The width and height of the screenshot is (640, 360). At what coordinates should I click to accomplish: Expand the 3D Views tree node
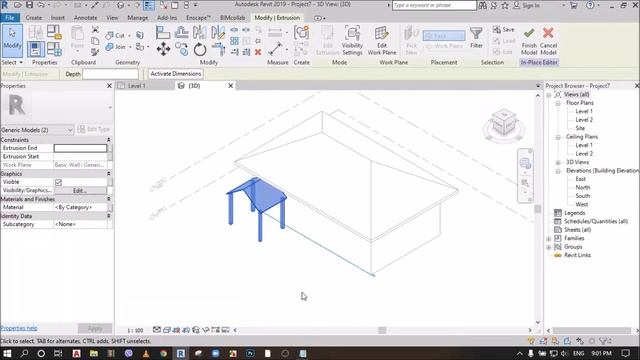558,162
